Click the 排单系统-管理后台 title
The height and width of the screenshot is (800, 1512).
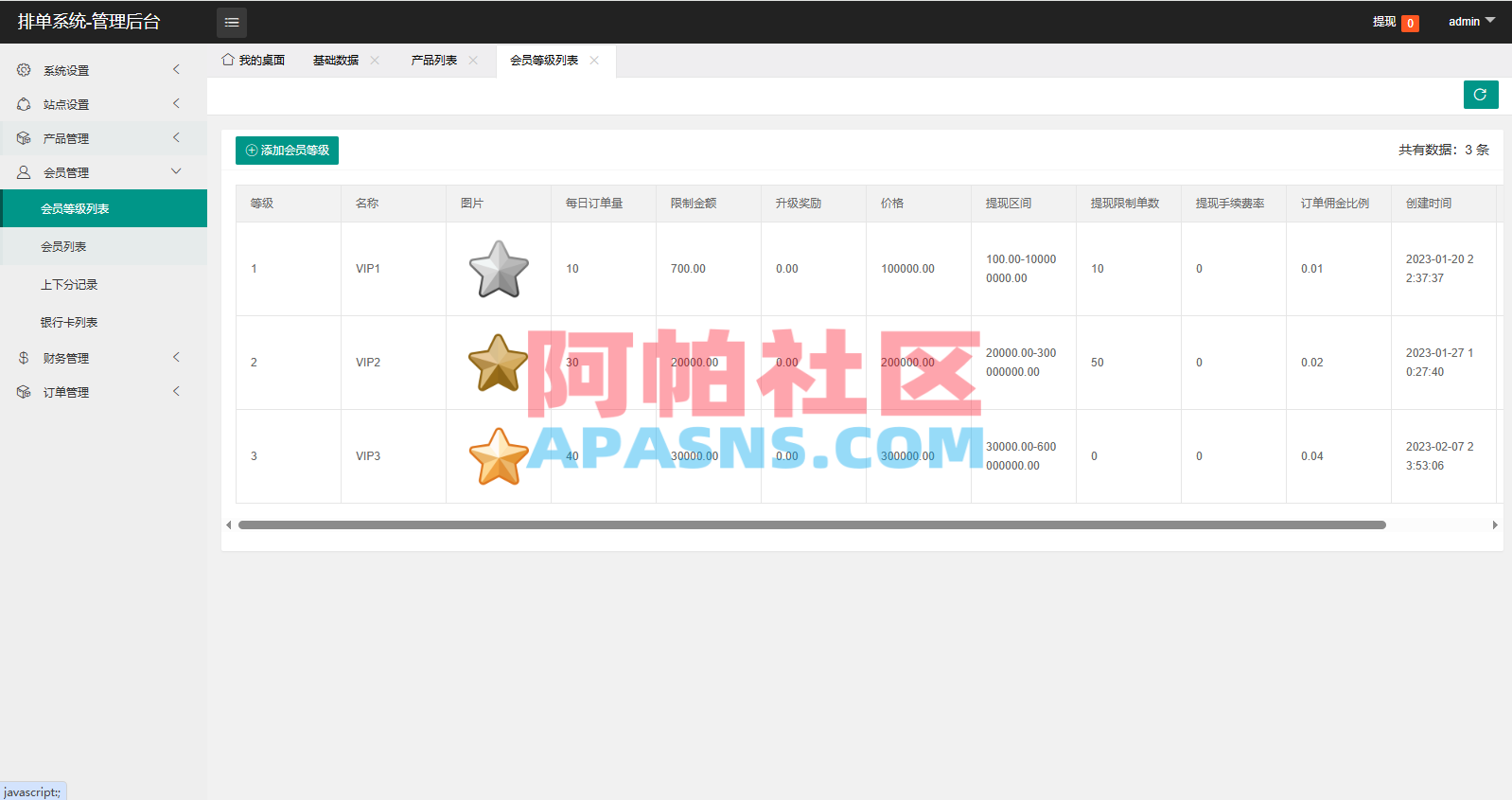89,22
